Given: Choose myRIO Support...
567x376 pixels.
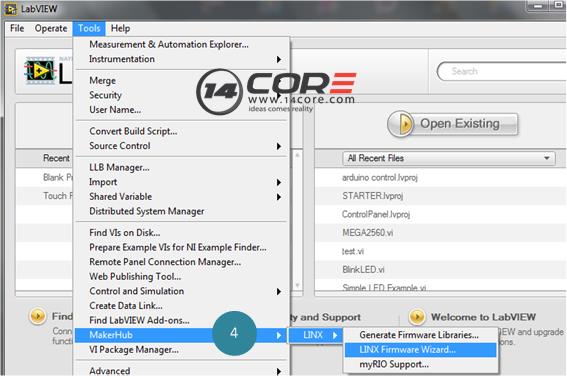Looking at the screenshot, I should point(421,364).
